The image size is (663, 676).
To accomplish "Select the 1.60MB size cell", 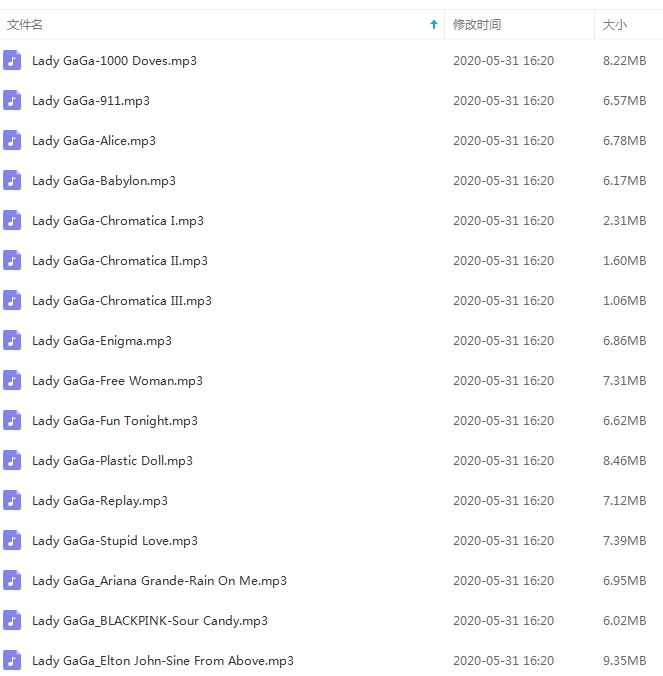I will pyautogui.click(x=625, y=261).
